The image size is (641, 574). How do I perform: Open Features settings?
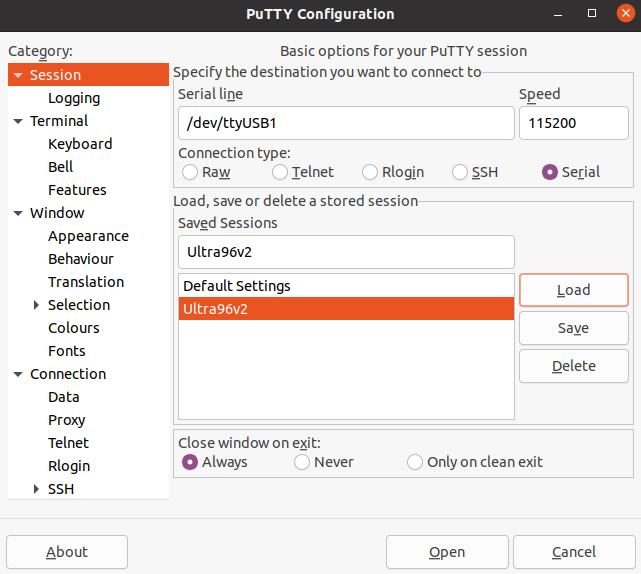(77, 190)
